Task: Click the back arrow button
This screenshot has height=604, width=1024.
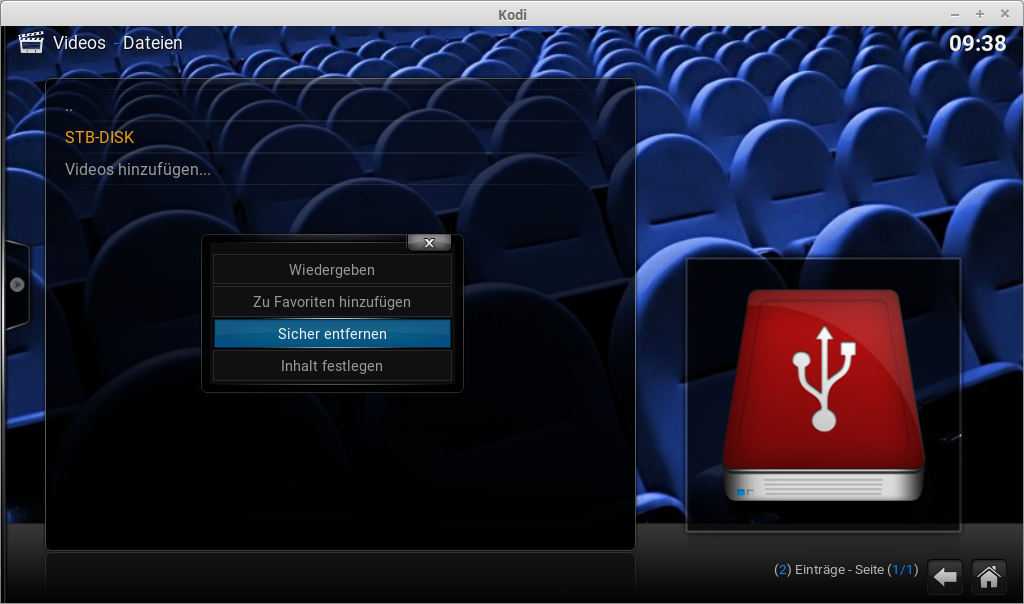Action: [945, 577]
